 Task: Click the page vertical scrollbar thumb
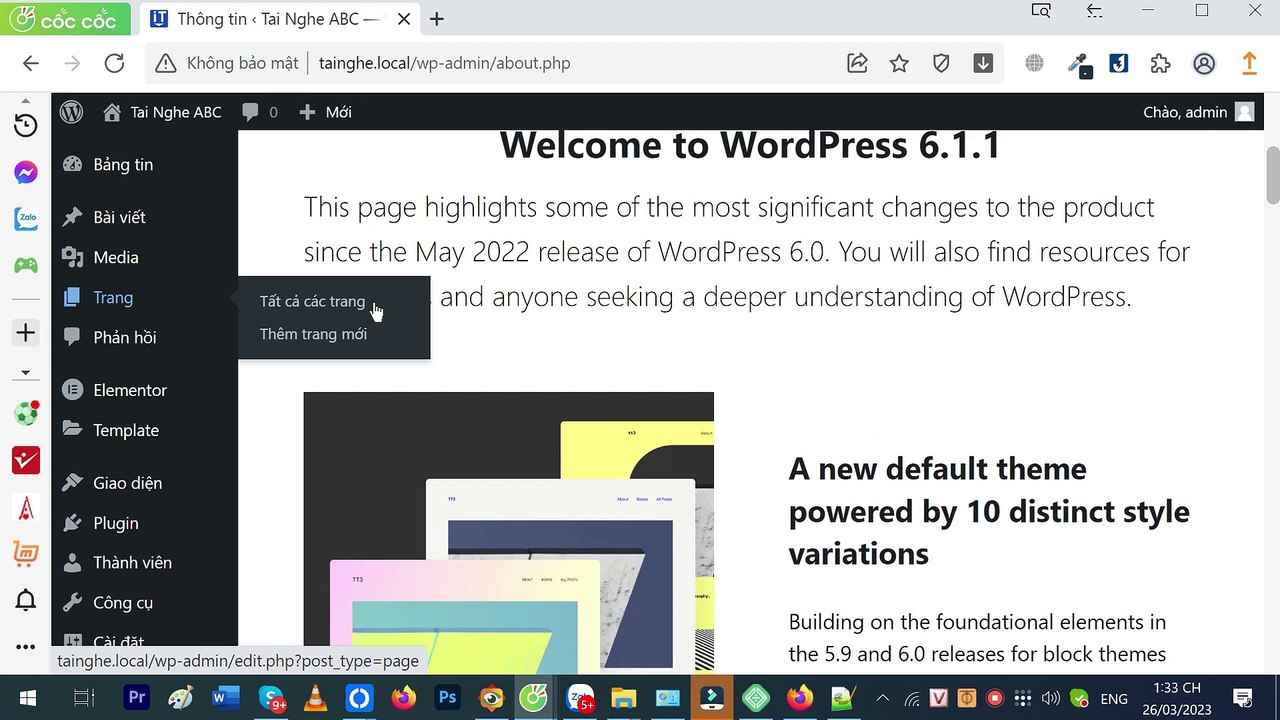[x=1273, y=174]
